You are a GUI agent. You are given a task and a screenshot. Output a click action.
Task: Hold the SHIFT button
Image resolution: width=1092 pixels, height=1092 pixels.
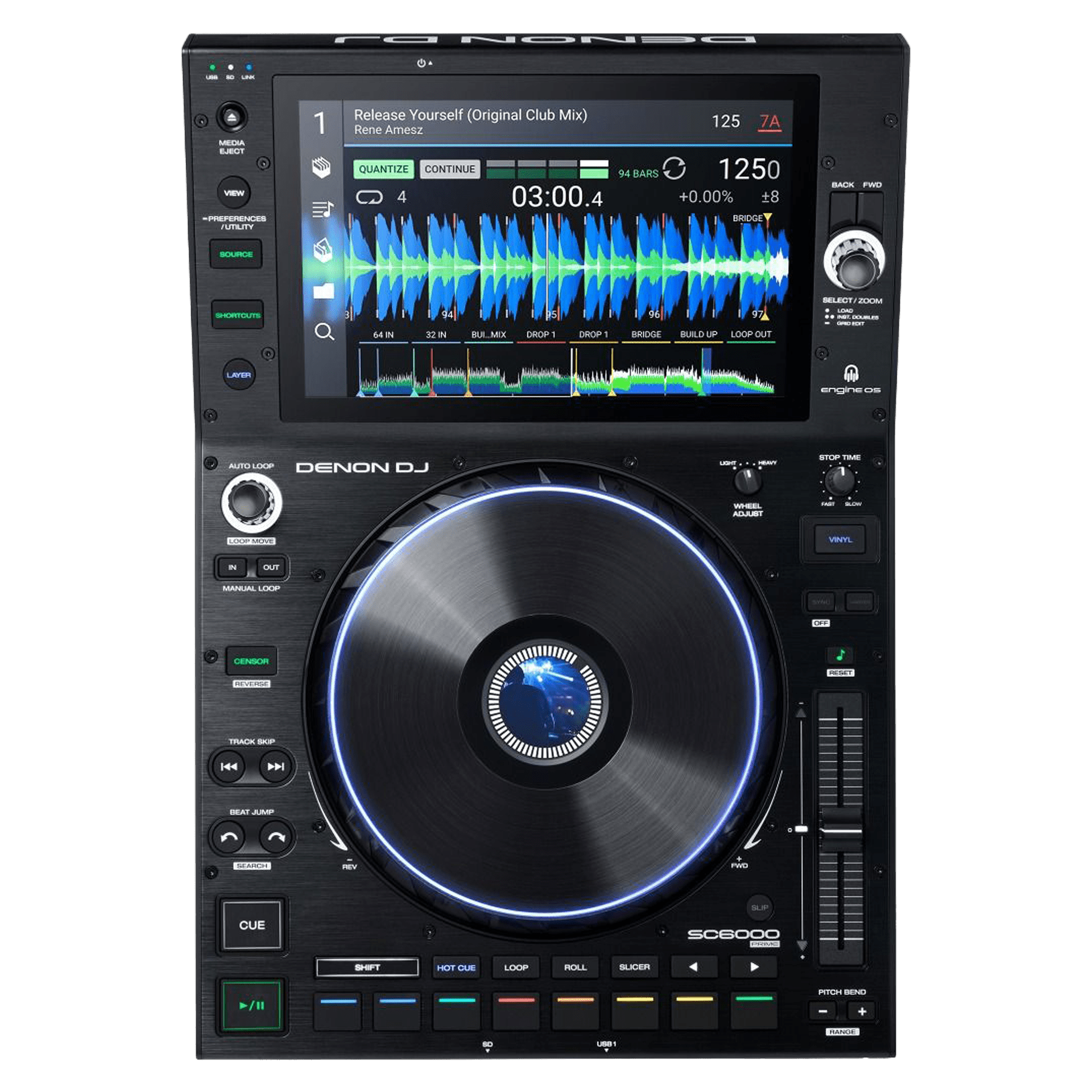[x=367, y=967]
